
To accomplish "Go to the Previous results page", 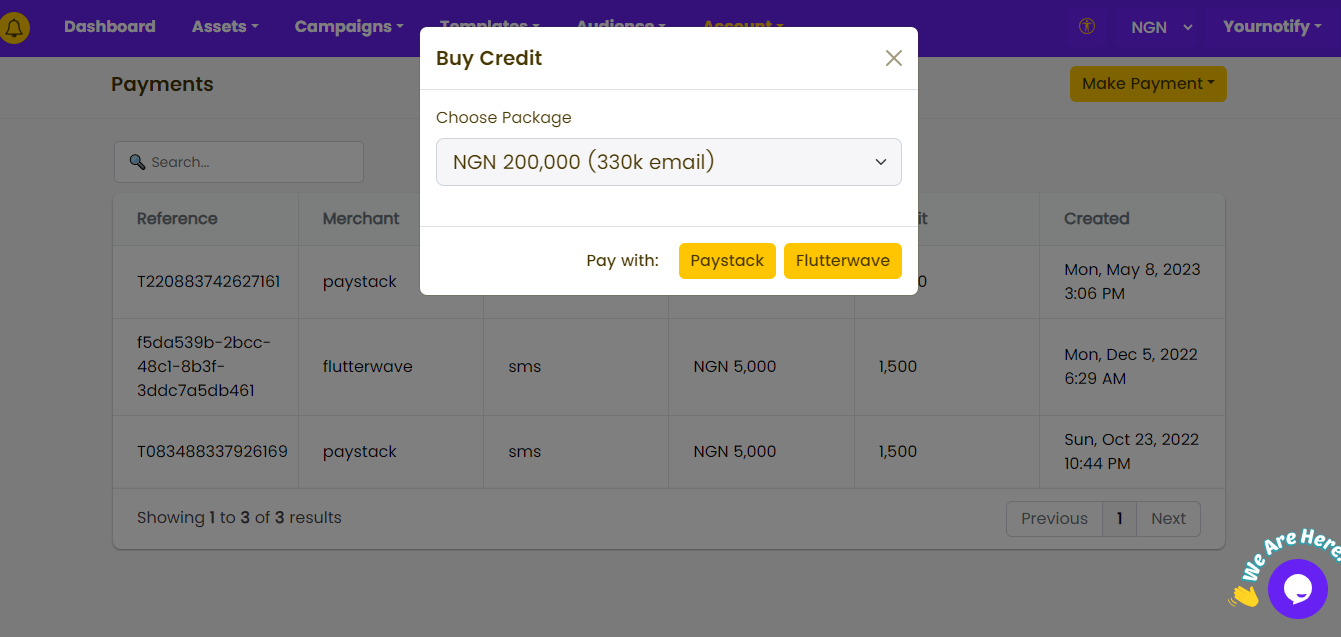I will pyautogui.click(x=1054, y=518).
